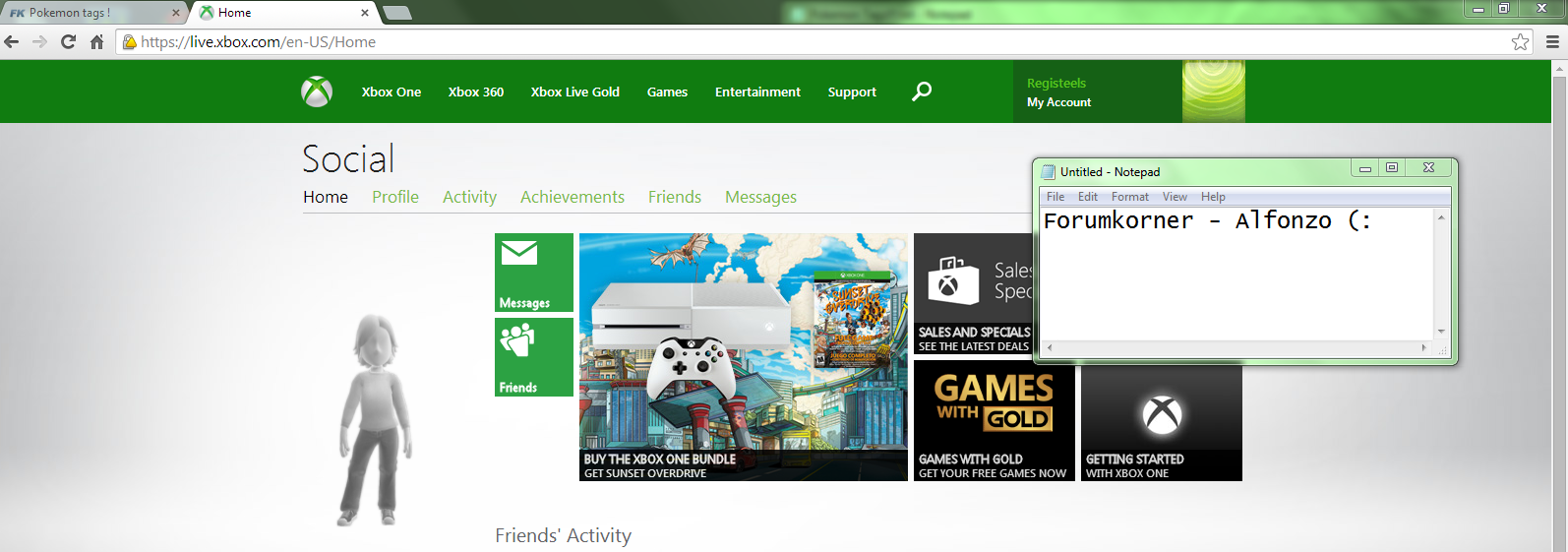The image size is (1568, 552).
Task: Minimize the Notepad window
Action: 1364,168
